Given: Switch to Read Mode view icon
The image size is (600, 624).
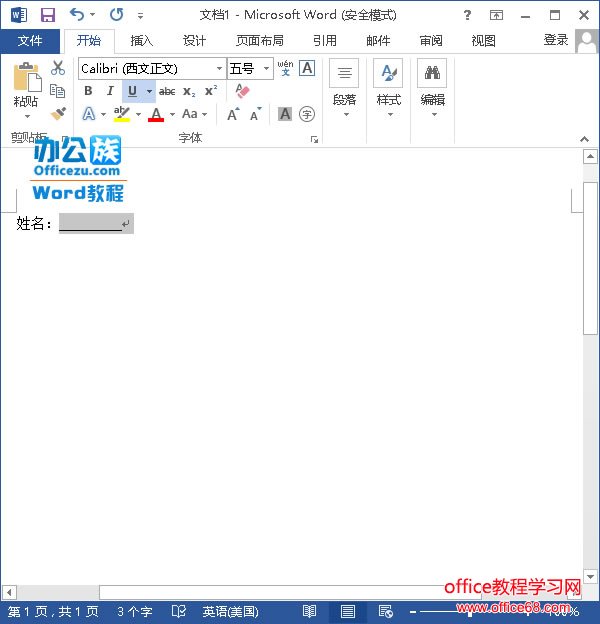Looking at the screenshot, I should tap(309, 611).
